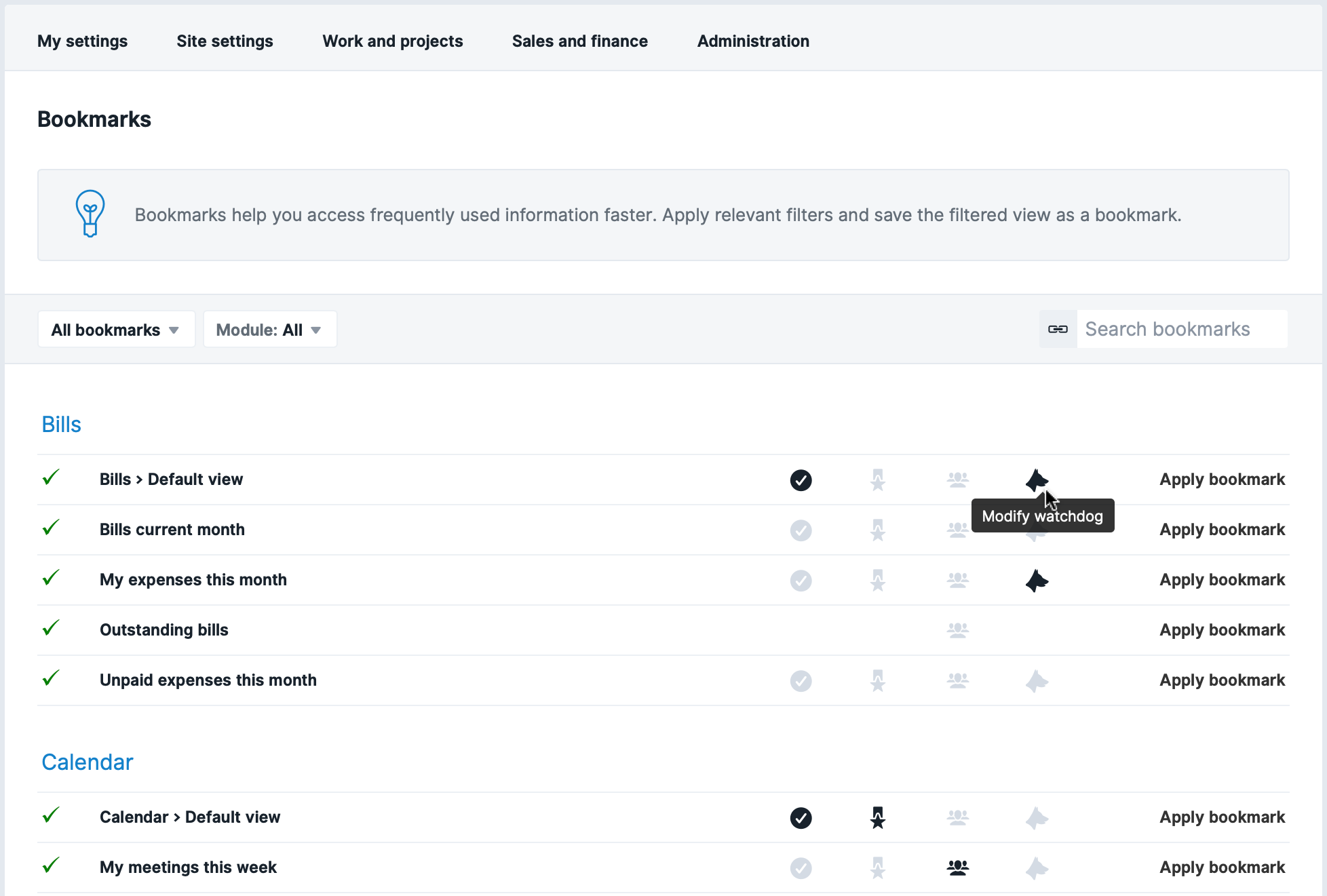Apply bookmark for Unpaid expenses this month
Viewport: 1327px width, 896px height.
tap(1222, 680)
